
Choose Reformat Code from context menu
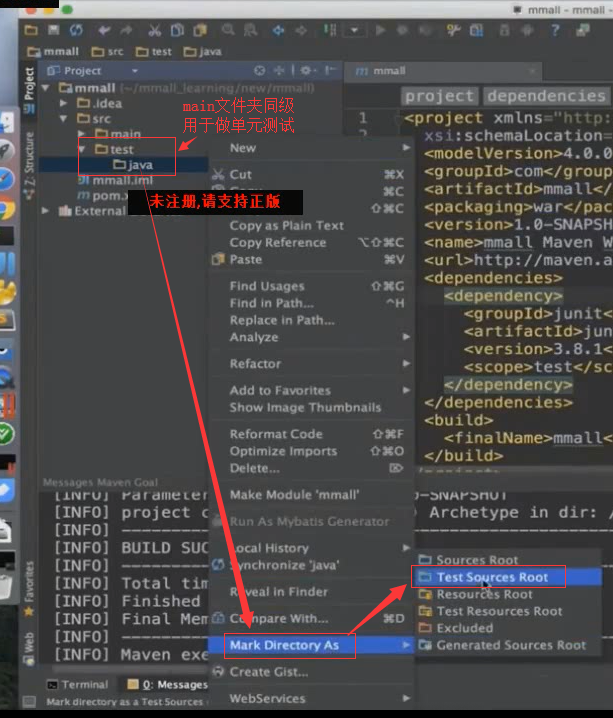[311, 434]
